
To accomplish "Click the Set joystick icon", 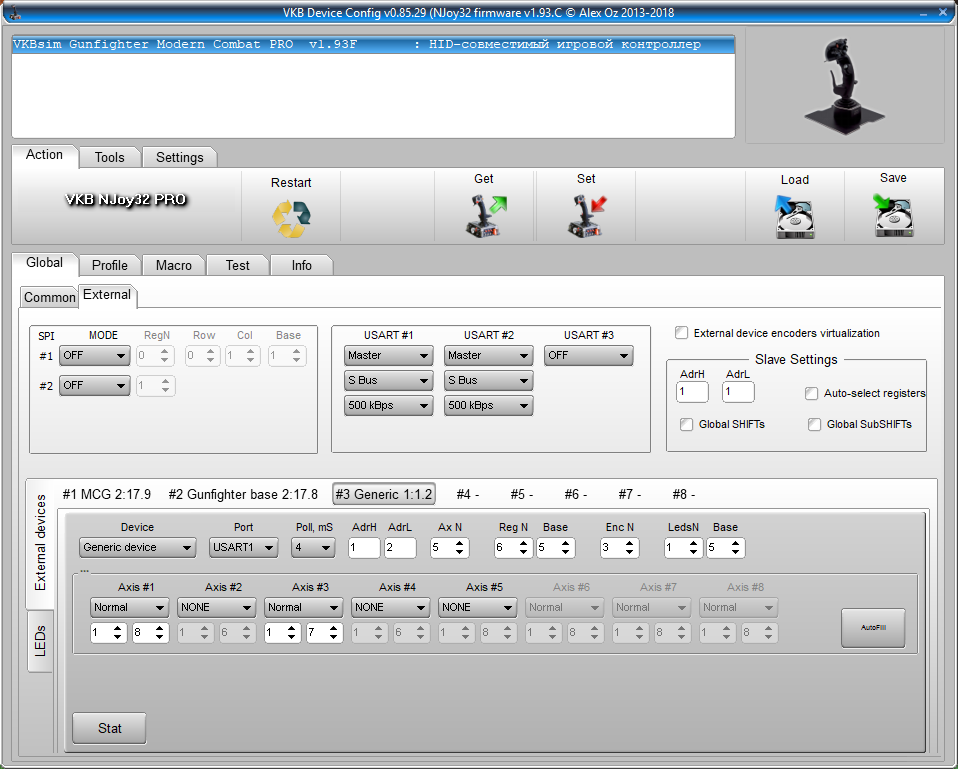I will [x=587, y=216].
